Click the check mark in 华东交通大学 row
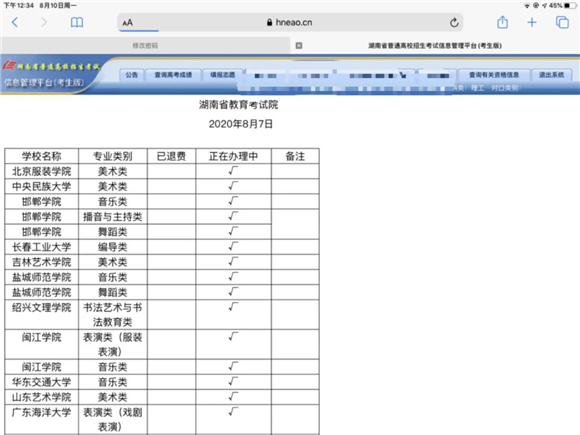 point(233,381)
